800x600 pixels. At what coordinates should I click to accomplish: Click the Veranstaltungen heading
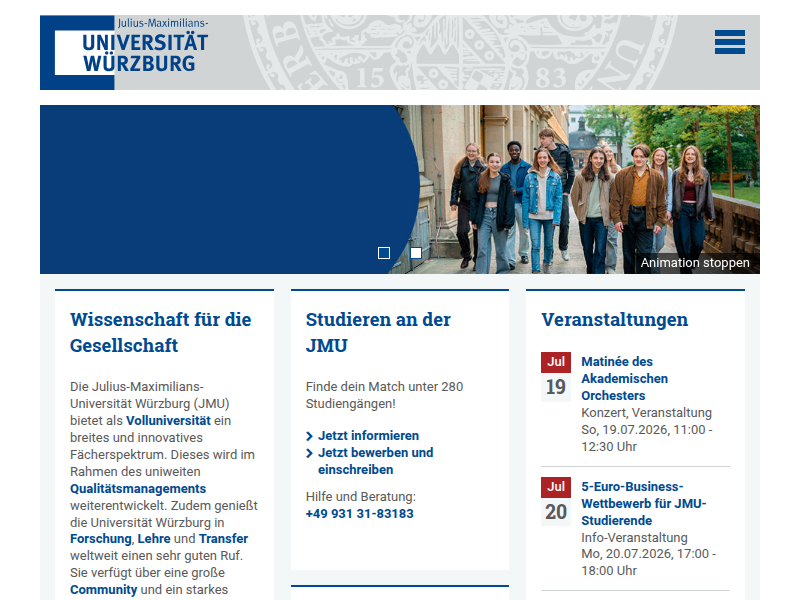[x=615, y=320]
